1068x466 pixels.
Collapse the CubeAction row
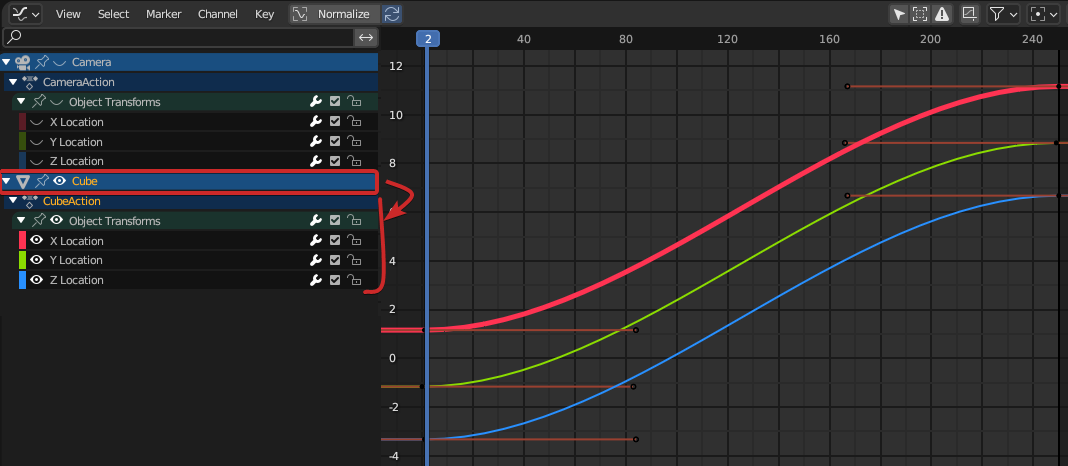coord(12,201)
